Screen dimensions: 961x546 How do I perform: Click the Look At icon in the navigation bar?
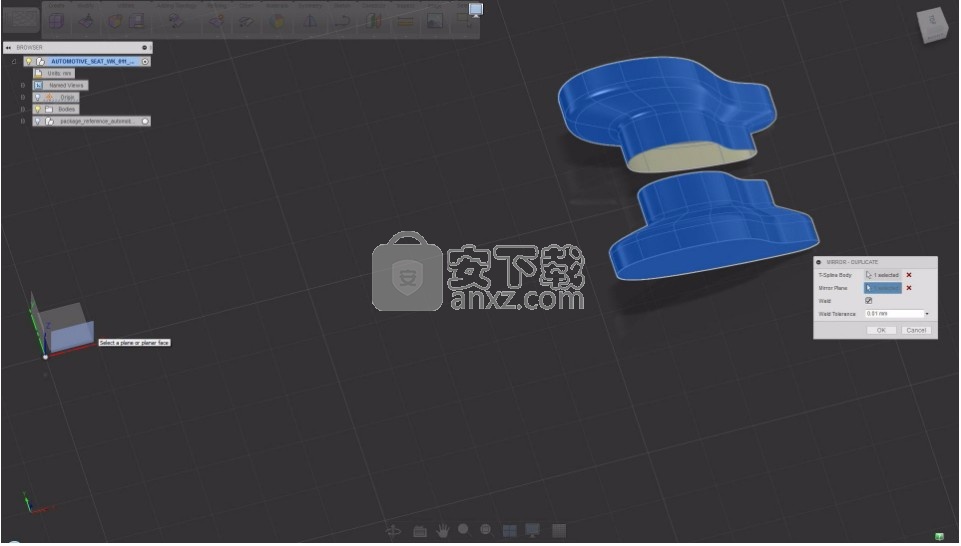(x=420, y=531)
